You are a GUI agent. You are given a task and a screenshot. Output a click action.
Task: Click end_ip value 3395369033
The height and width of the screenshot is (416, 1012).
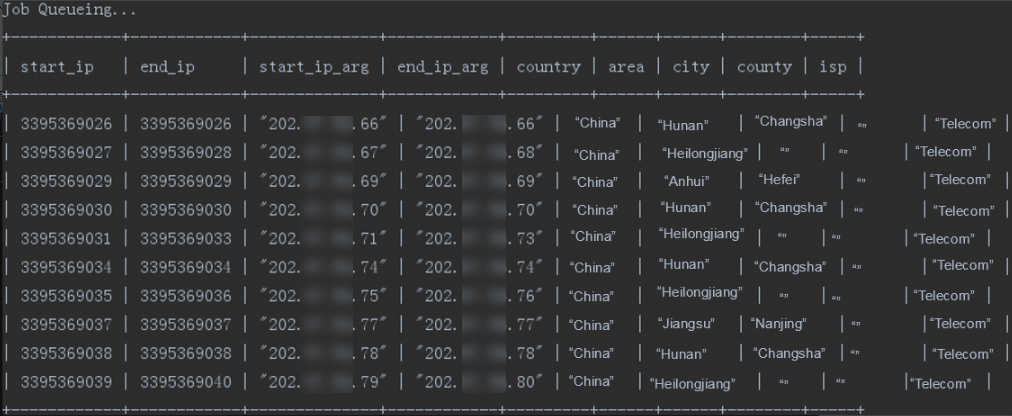[186, 239]
